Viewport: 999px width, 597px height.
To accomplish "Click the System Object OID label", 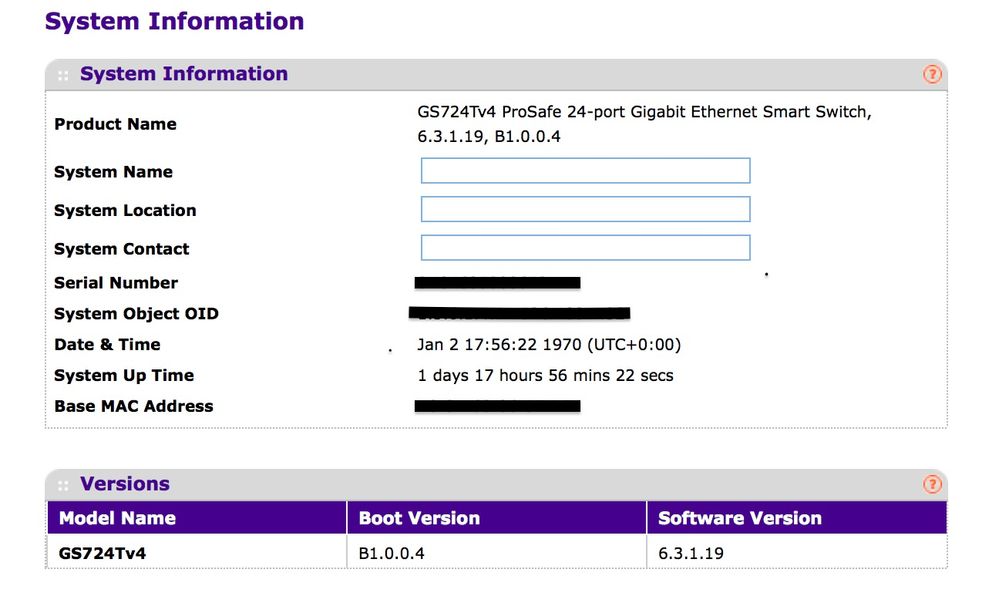I will pos(136,313).
